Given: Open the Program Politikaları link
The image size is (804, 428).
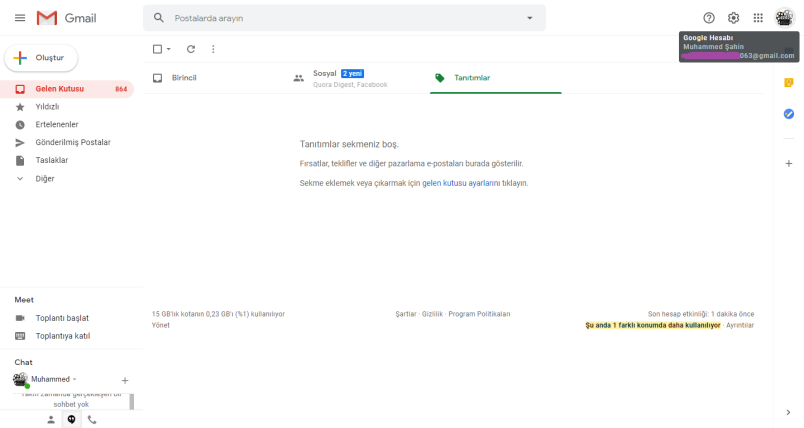Looking at the screenshot, I should pos(479,314).
